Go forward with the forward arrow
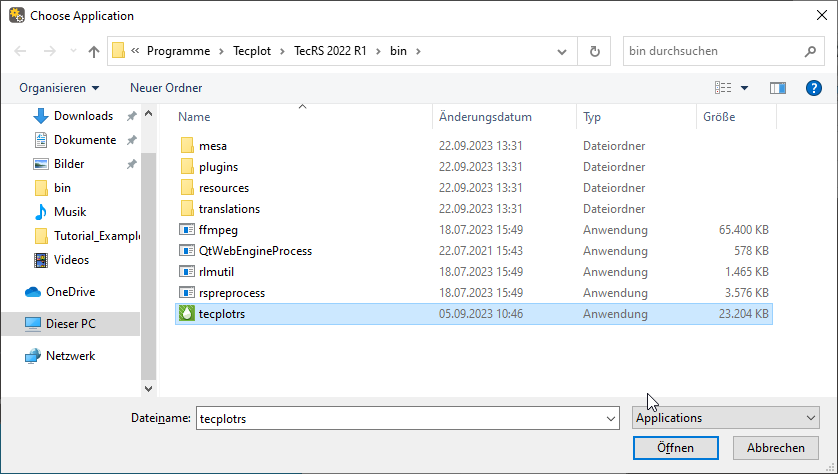 tap(50, 51)
